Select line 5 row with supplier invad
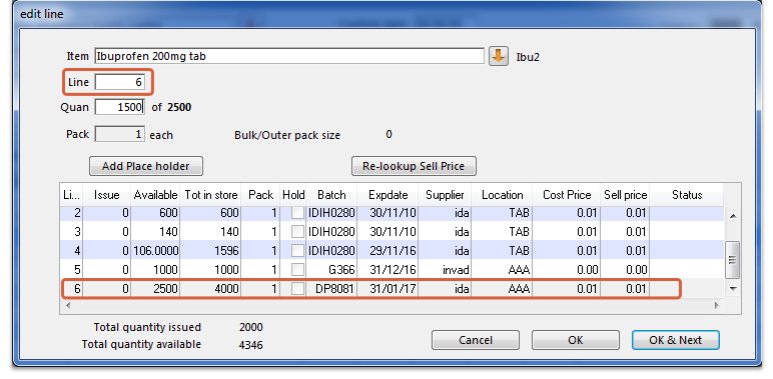Screen dimensions: 773x379 point(392,270)
